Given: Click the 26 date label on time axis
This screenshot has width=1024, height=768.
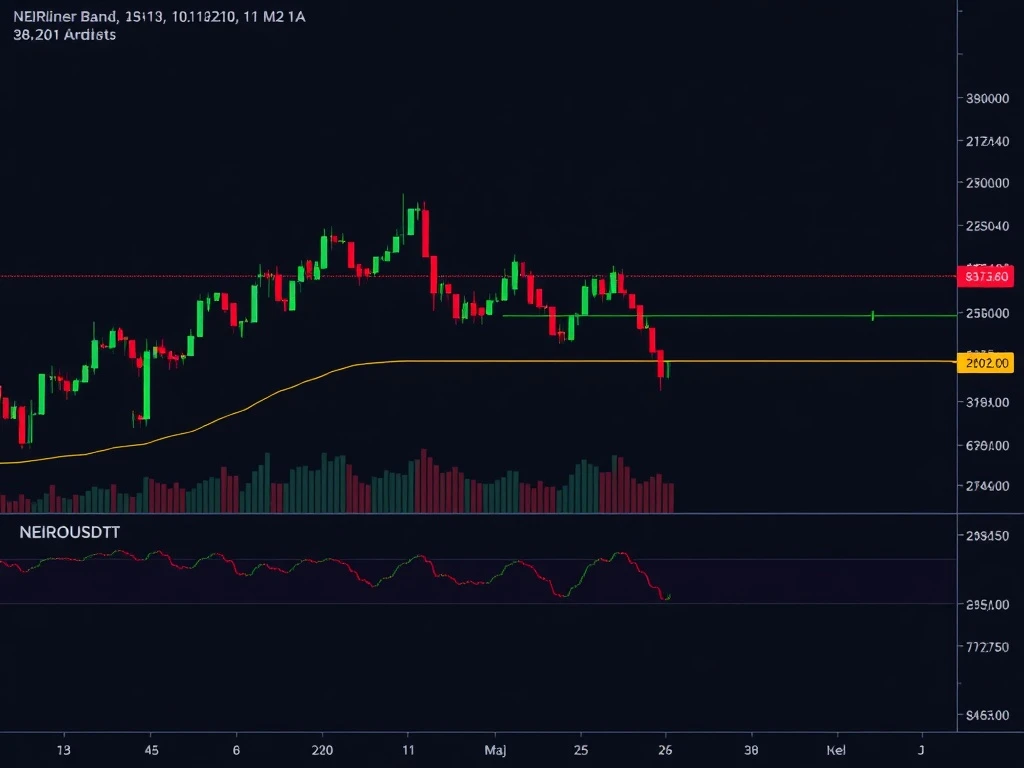Looking at the screenshot, I should tap(665, 750).
